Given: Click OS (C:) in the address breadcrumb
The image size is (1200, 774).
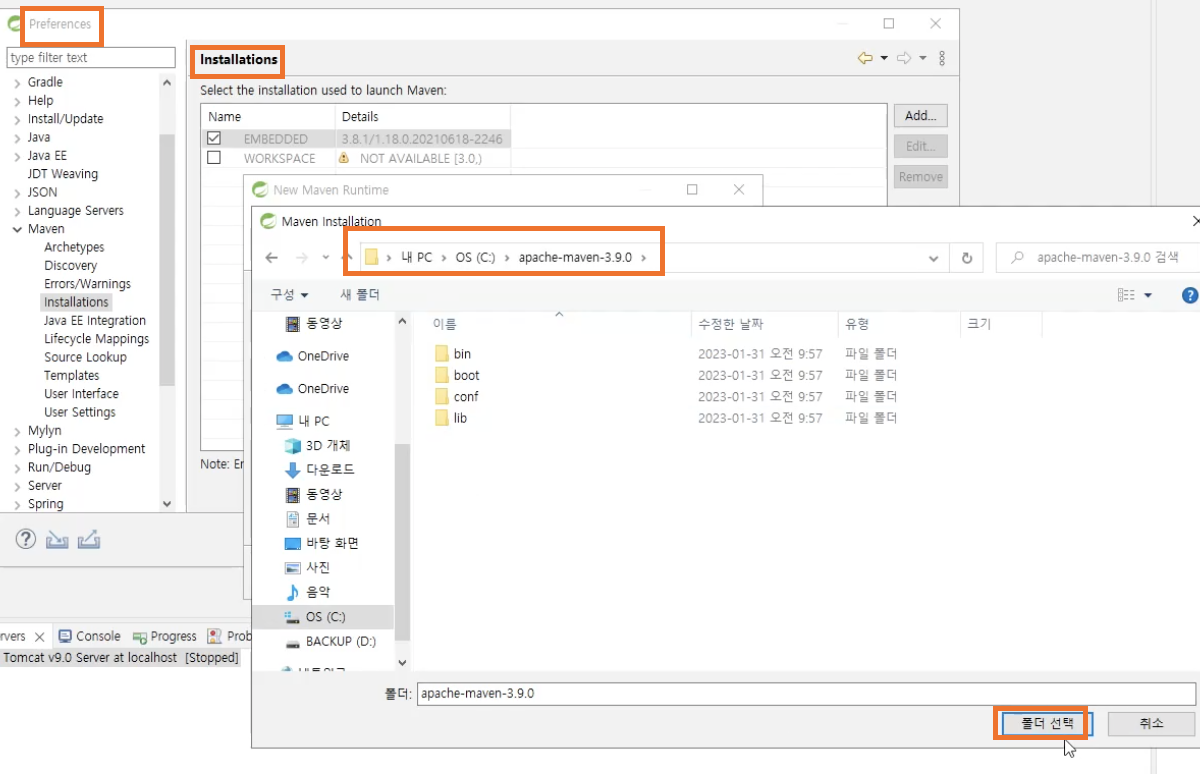Looking at the screenshot, I should [476, 258].
